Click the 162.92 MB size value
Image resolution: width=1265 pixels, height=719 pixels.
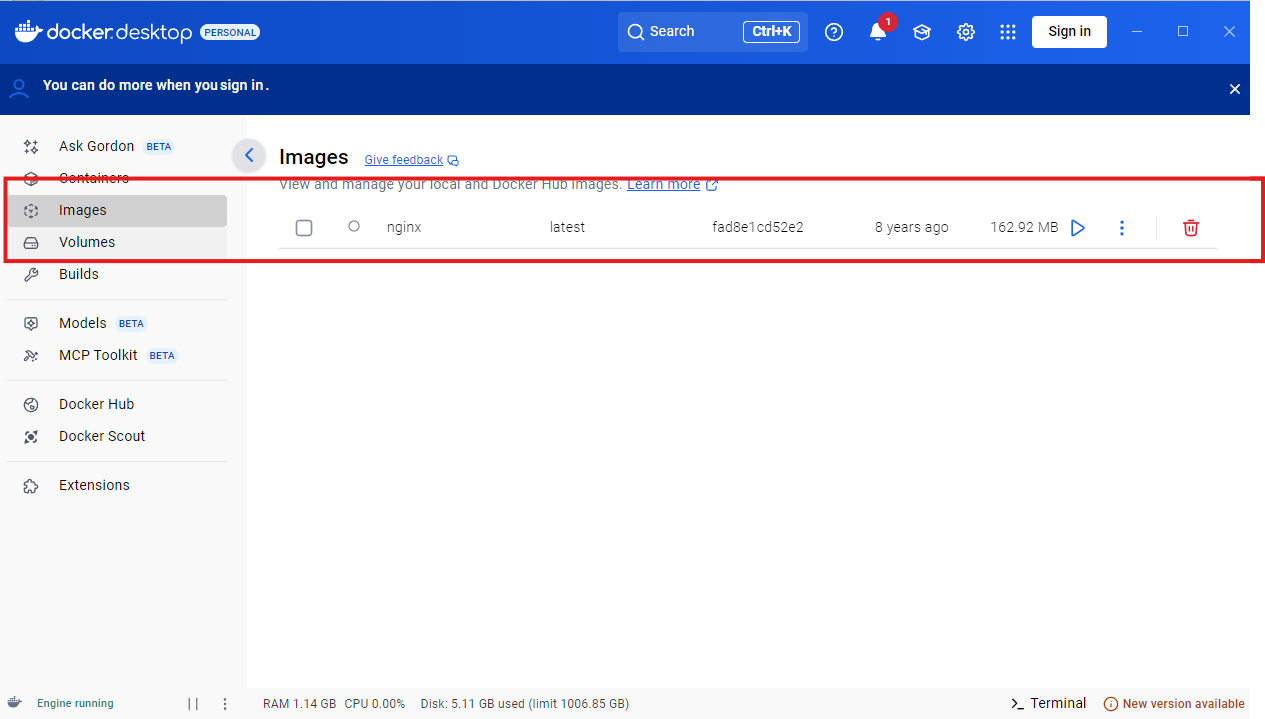point(1024,227)
